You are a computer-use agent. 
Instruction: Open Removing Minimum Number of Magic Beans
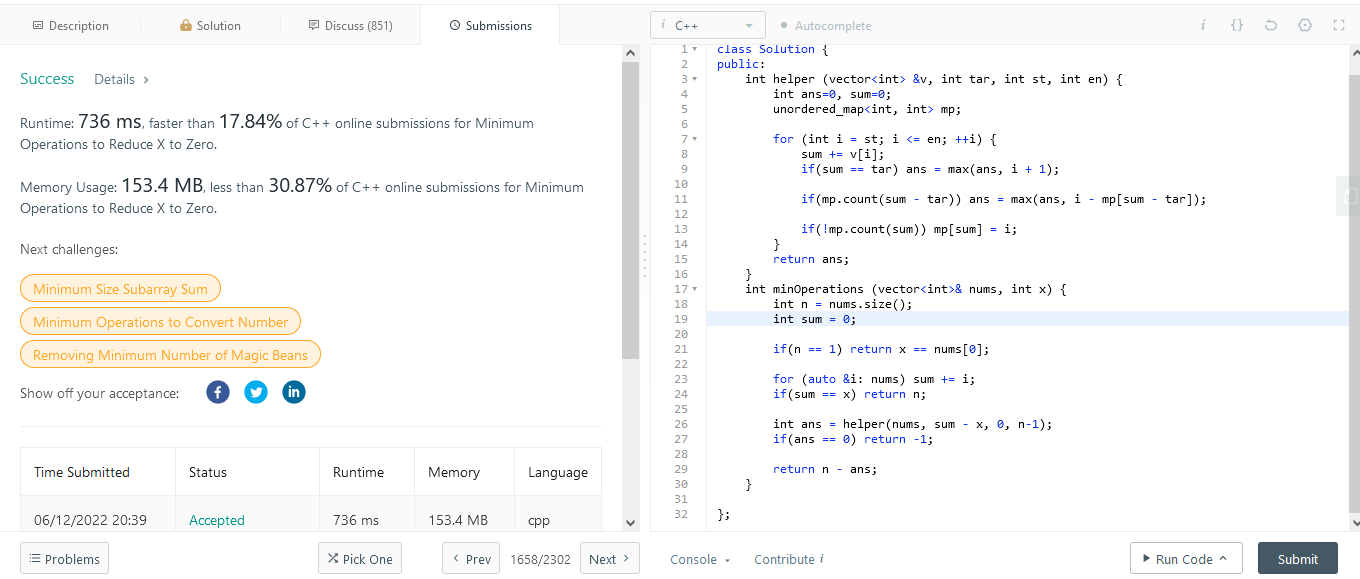click(170, 355)
